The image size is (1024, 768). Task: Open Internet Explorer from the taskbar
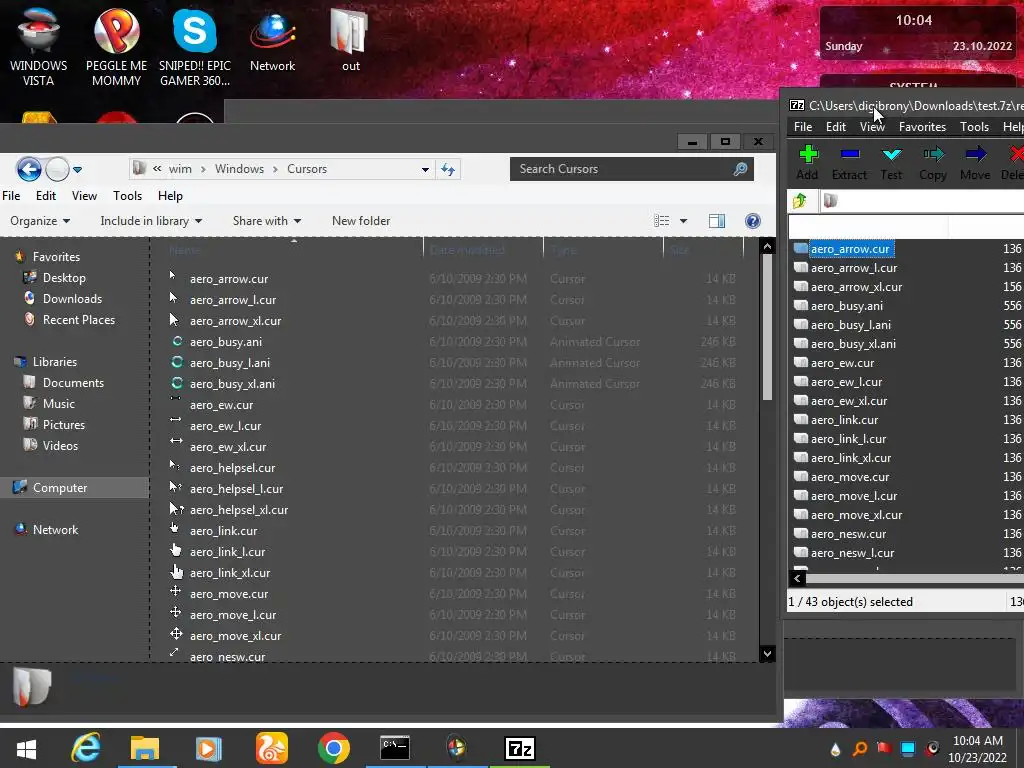pyautogui.click(x=86, y=748)
